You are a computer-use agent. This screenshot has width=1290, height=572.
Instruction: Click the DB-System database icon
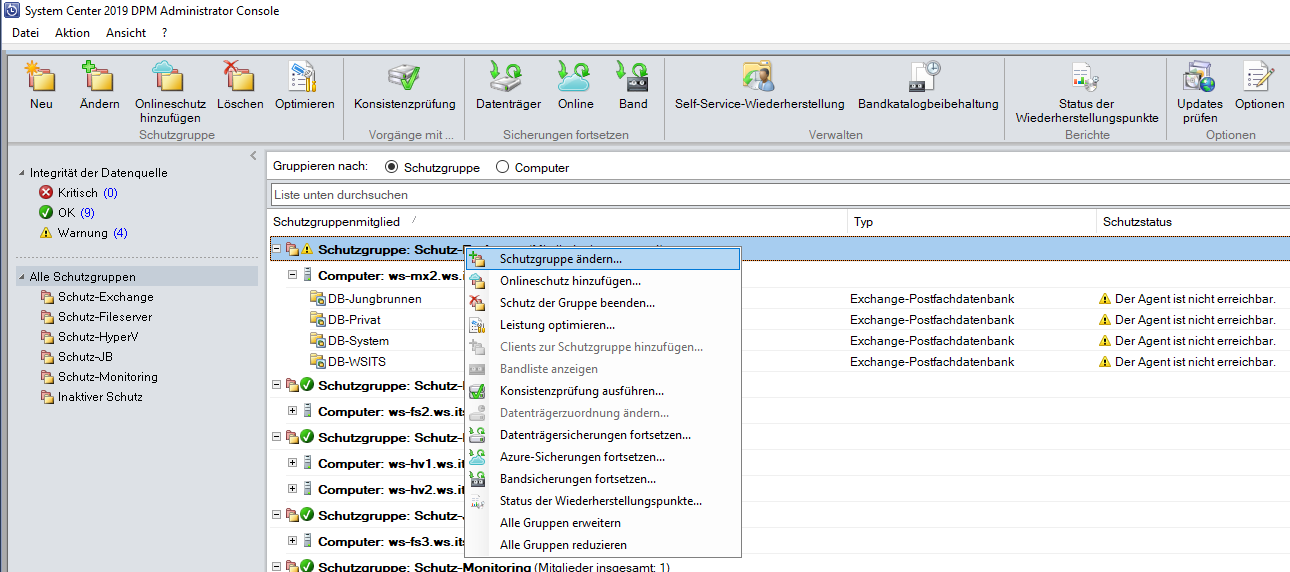point(318,340)
